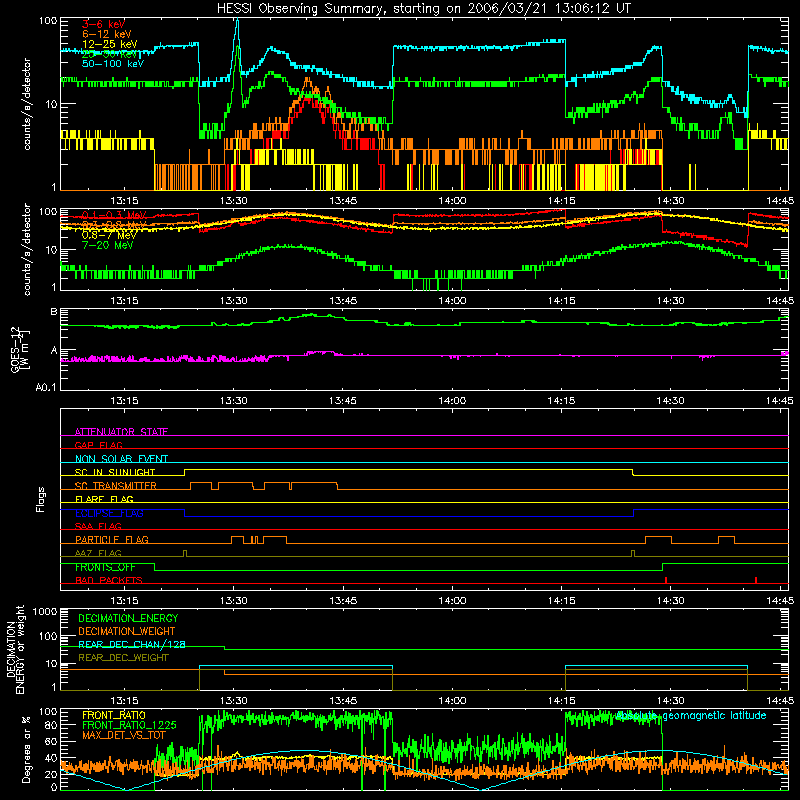Click the 14:30 time tick under decimation panel
Image resolution: width=800 pixels, height=800 pixels.
(670, 701)
